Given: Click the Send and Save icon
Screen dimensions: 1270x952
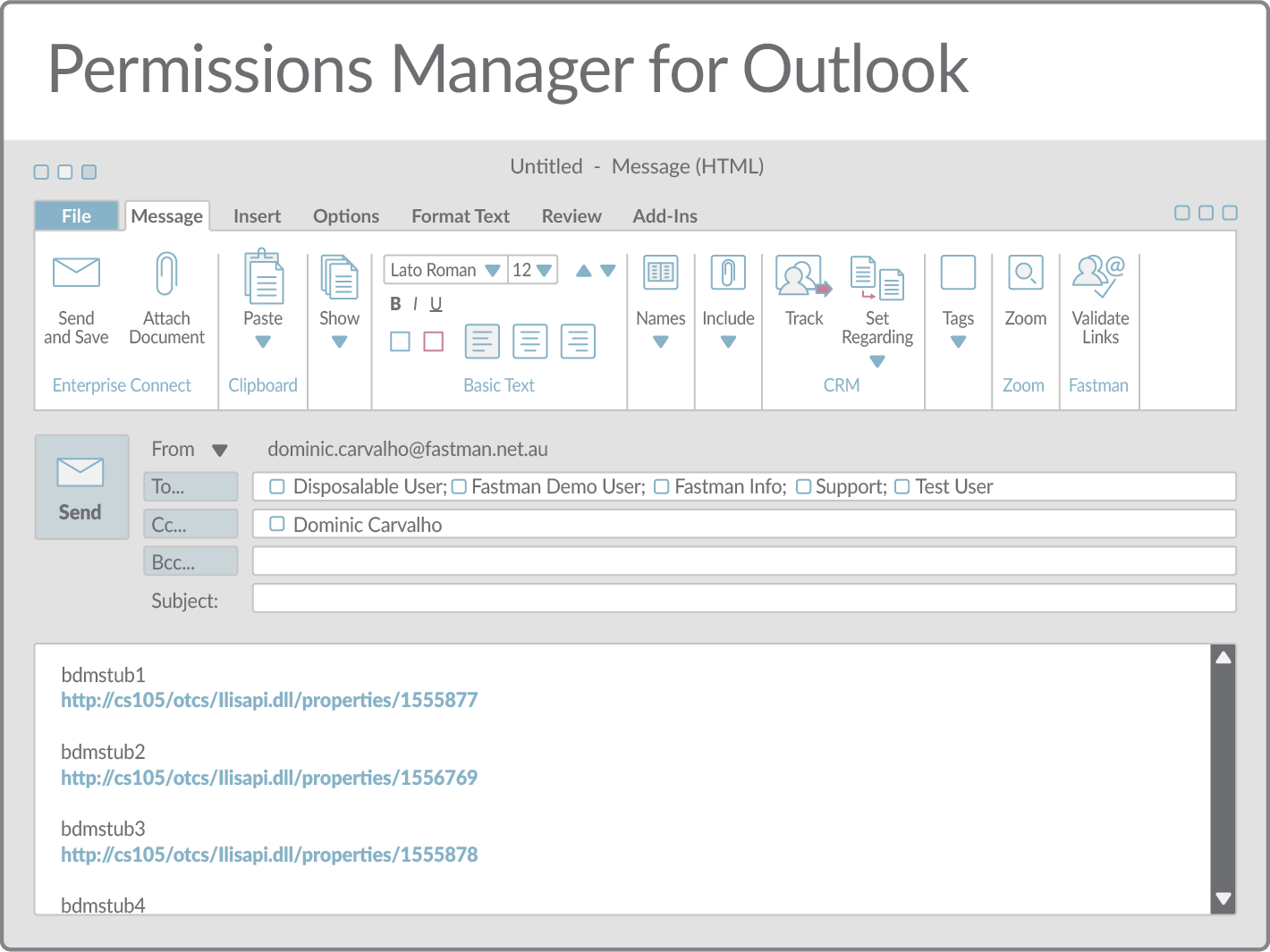Looking at the screenshot, I should [x=76, y=273].
